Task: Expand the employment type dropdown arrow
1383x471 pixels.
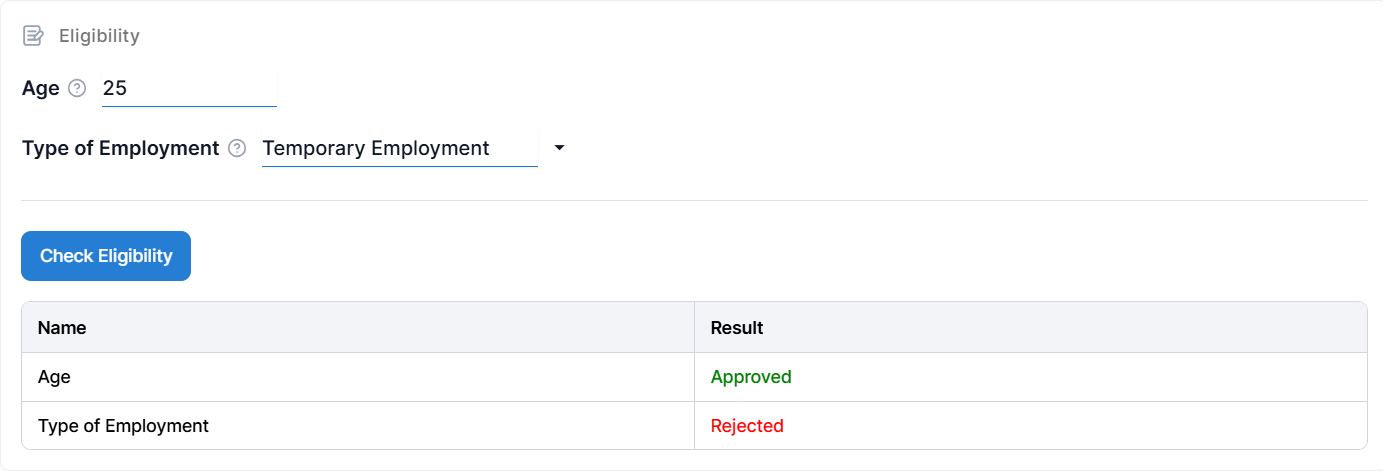Action: (559, 148)
